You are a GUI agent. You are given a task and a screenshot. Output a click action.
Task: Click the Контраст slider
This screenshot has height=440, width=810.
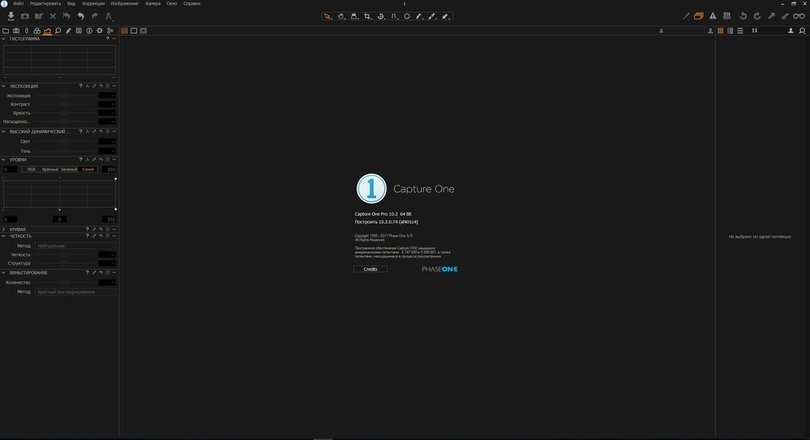(x=65, y=104)
